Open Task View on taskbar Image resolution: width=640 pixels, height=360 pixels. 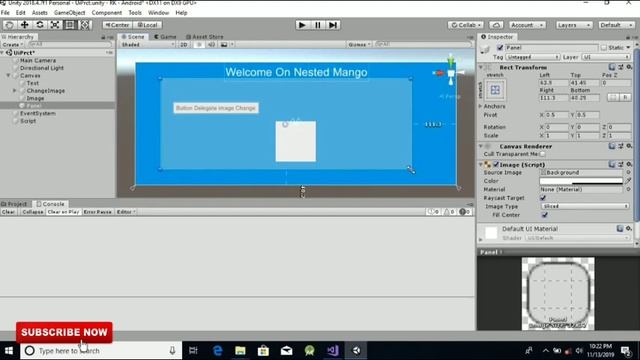(193, 351)
